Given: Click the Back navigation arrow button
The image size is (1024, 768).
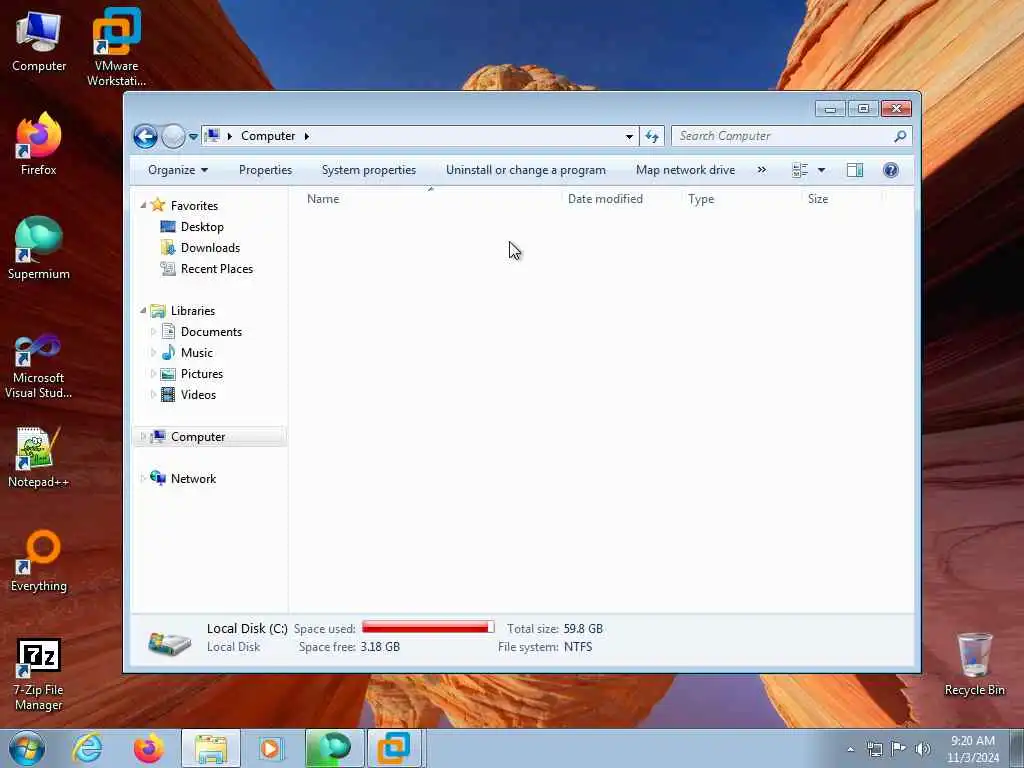Looking at the screenshot, I should coord(146,136).
